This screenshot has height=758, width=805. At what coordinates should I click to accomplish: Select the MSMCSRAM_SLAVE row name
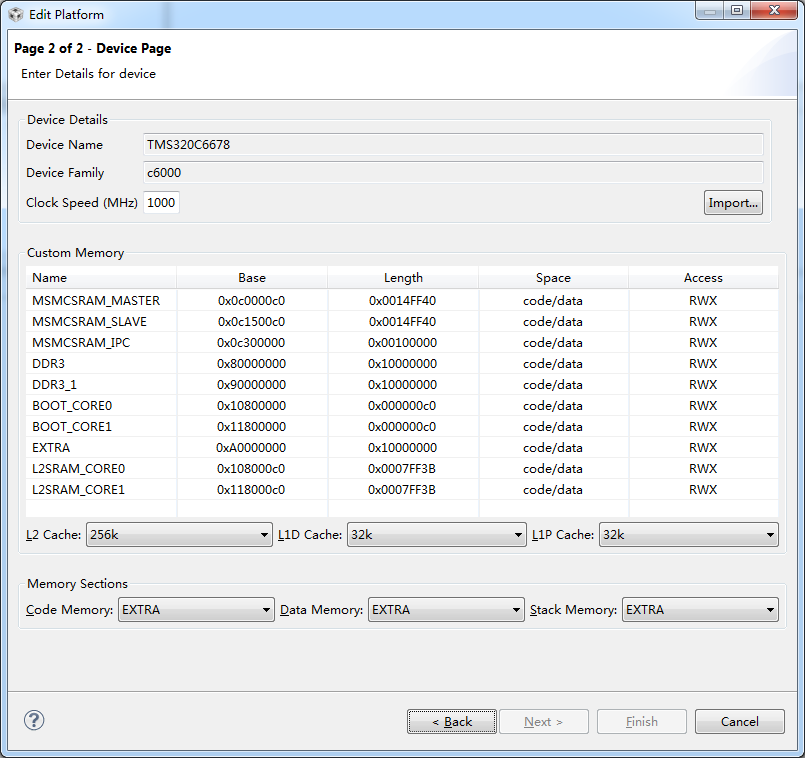pyautogui.click(x=89, y=321)
